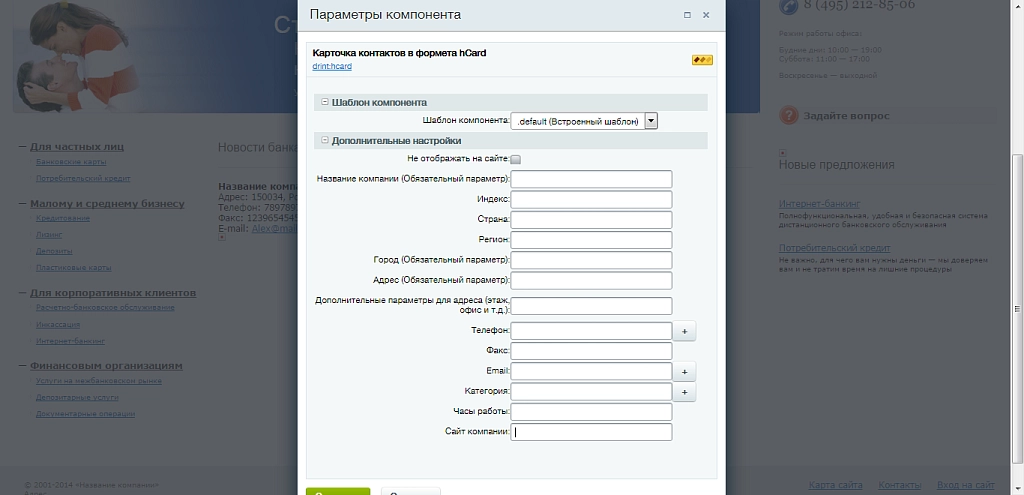Open Контакты footer link
The height and width of the screenshot is (495, 1024).
[899, 485]
